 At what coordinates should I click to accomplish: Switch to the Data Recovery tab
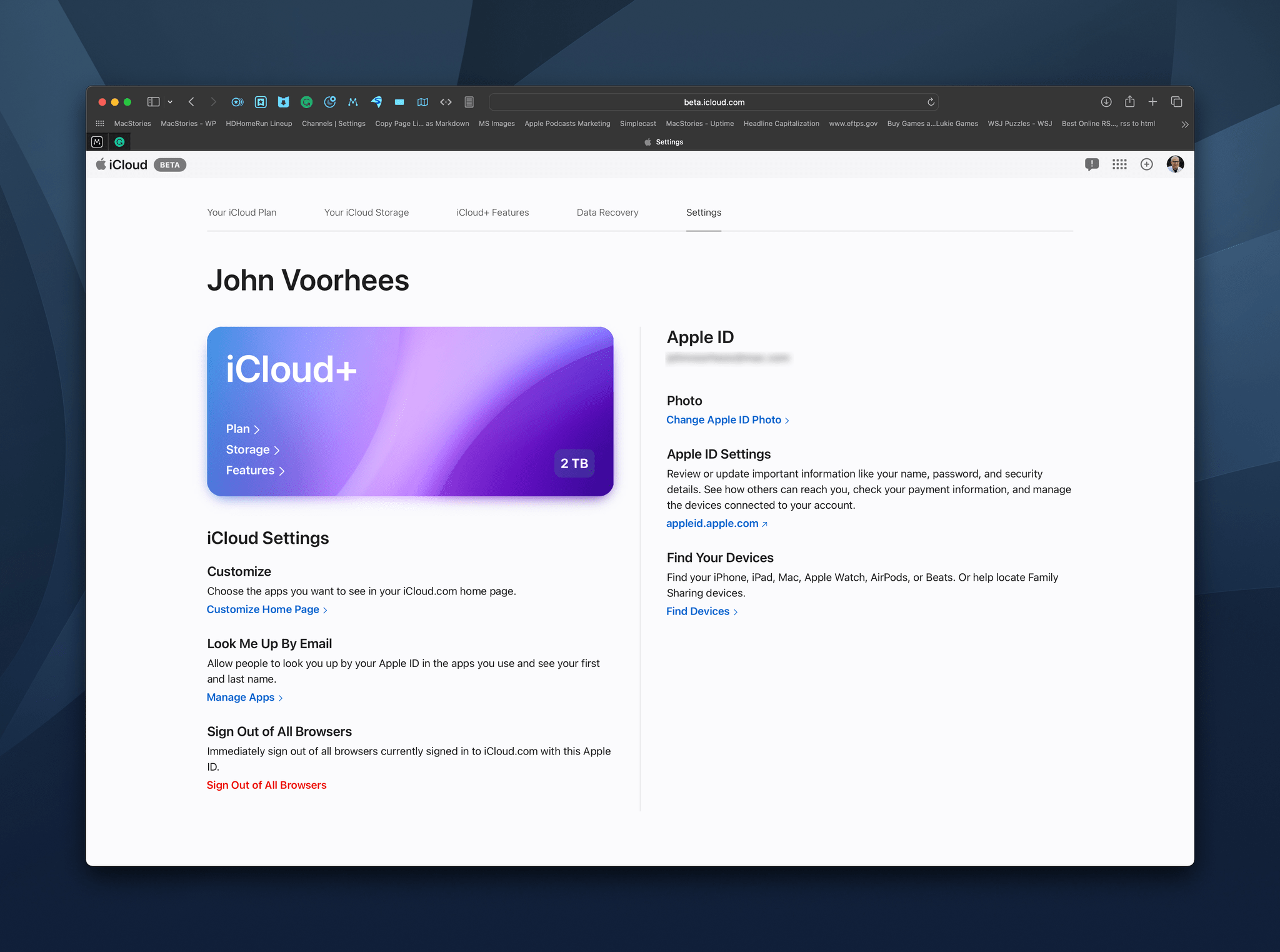[x=607, y=212]
